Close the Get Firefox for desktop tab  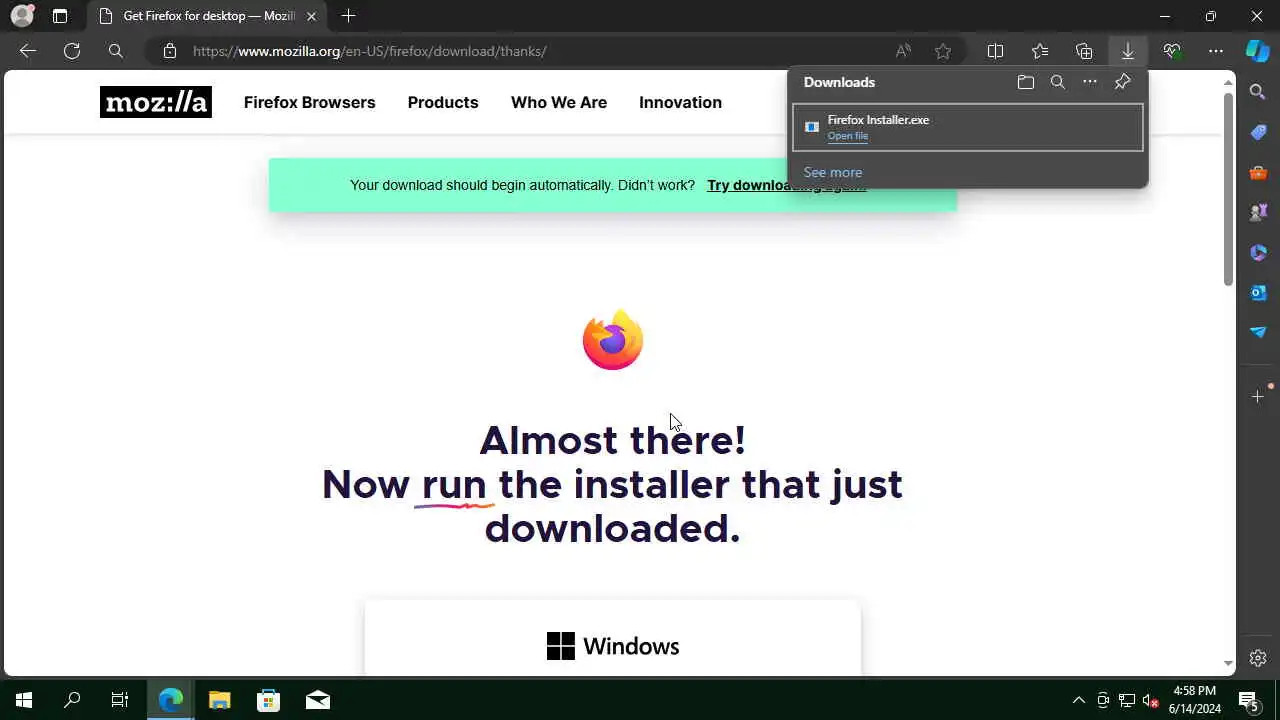click(x=312, y=16)
